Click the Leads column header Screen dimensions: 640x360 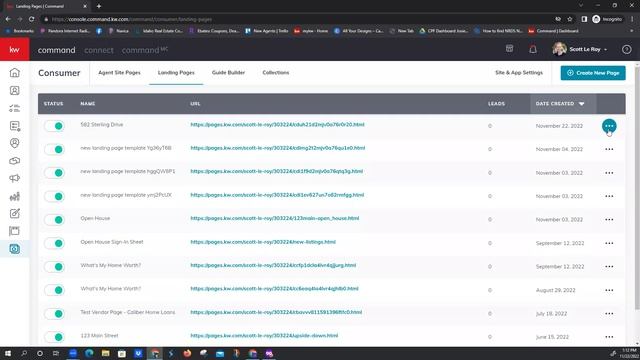496,104
